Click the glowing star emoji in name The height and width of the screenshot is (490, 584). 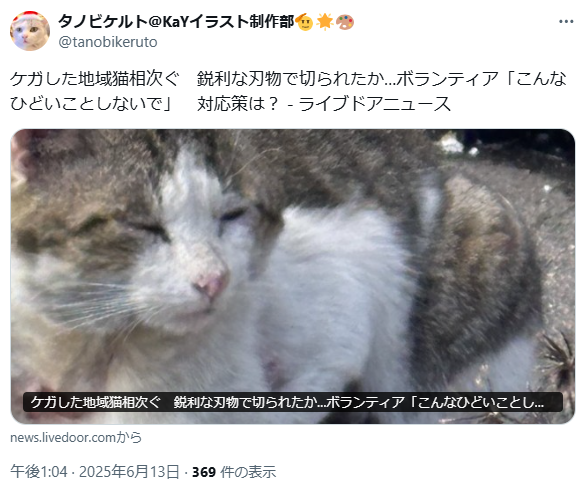[324, 22]
